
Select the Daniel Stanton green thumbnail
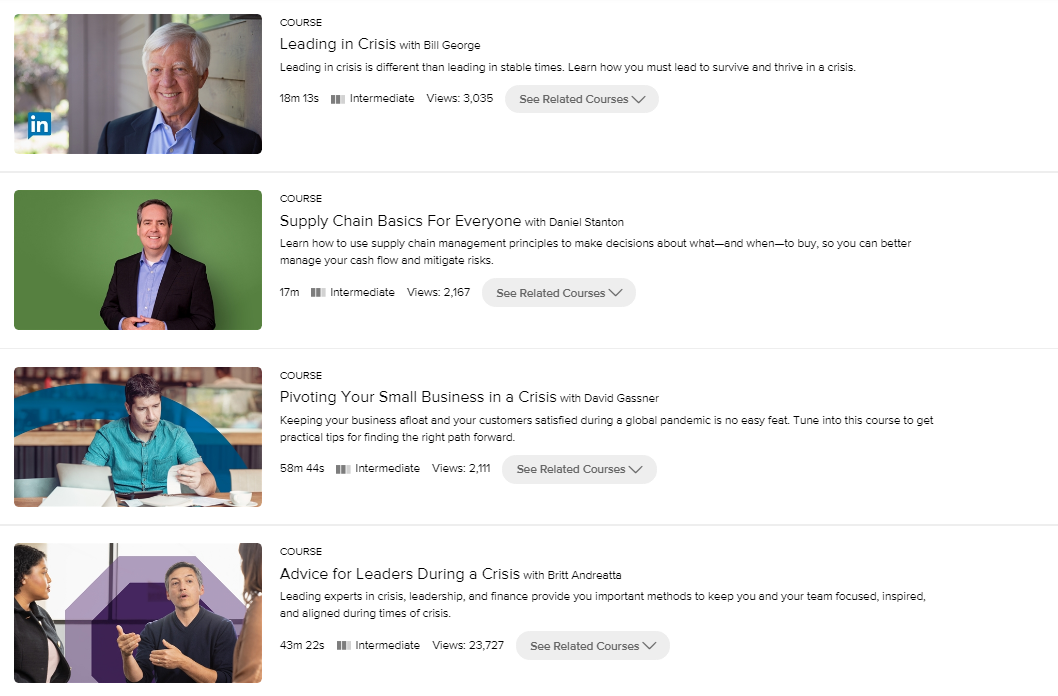(138, 260)
